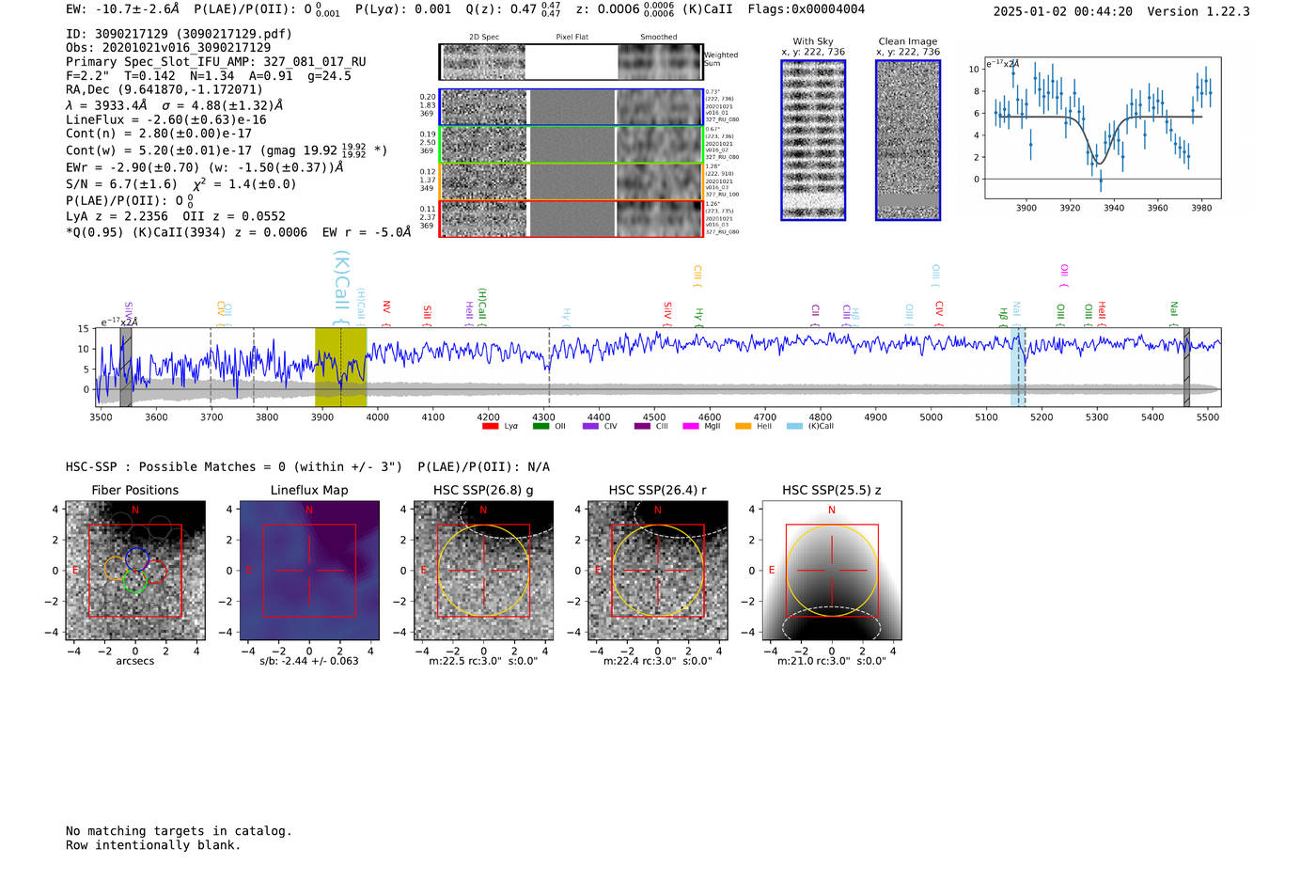Click the LyA z = 2.2356 value
The image size is (1316, 896).
[x=116, y=216]
